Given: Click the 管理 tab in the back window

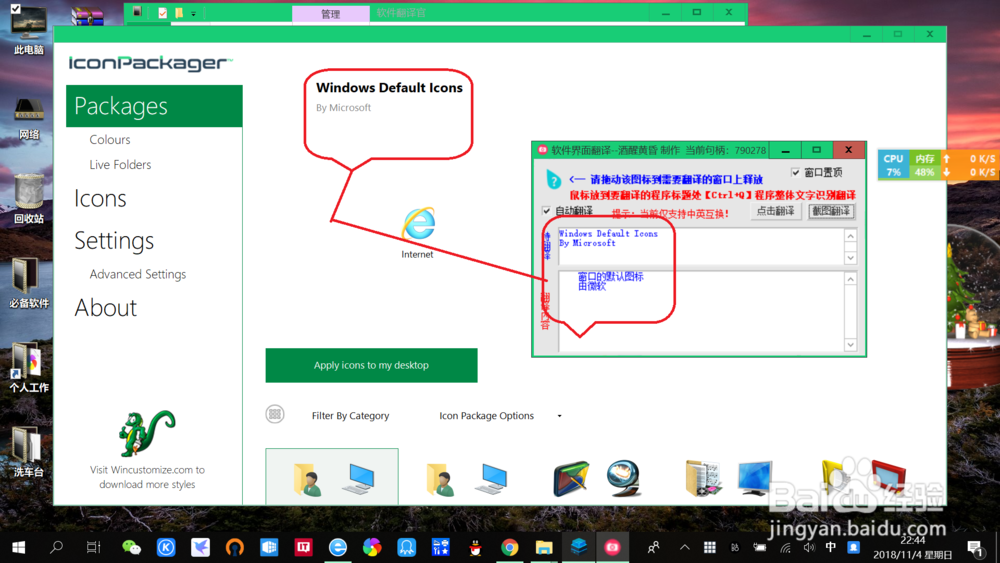Looking at the screenshot, I should click(x=330, y=13).
